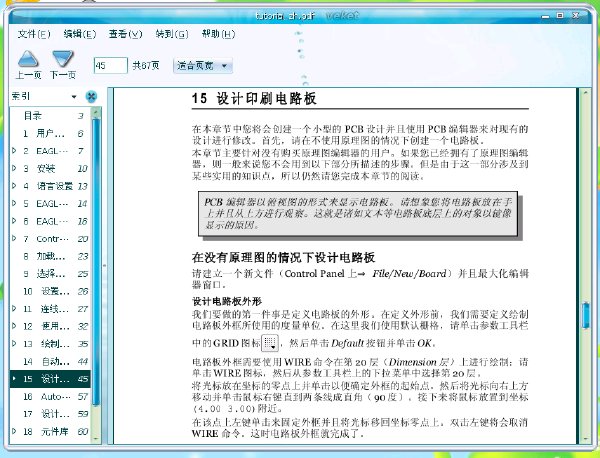600x458 pixels.
Task: Go to next page with down arrow
Action: (x=63, y=59)
